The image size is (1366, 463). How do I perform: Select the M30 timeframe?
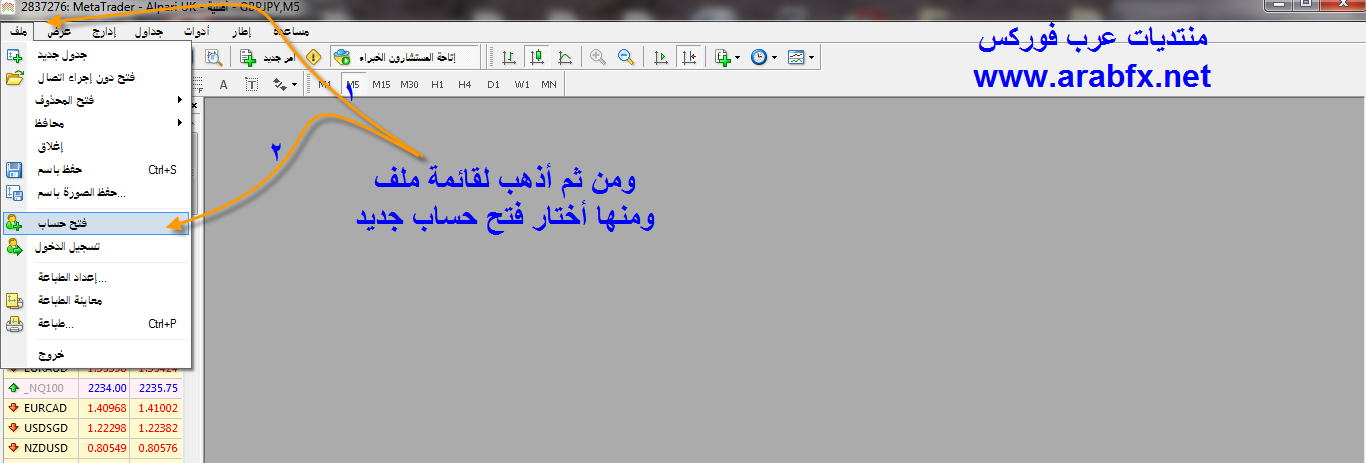pyautogui.click(x=409, y=85)
